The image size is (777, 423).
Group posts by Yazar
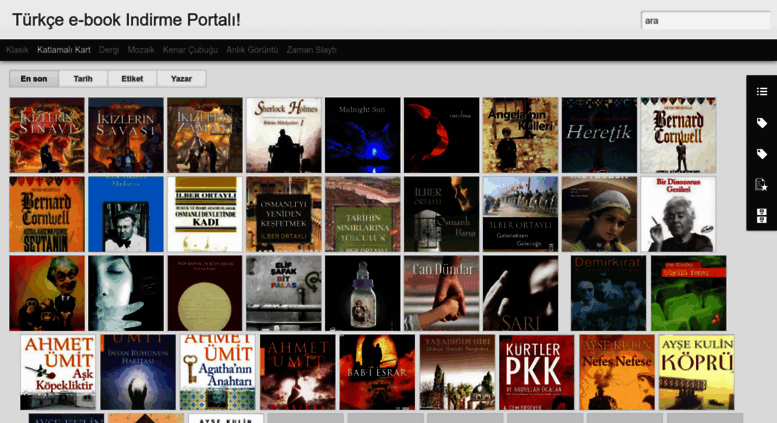tap(181, 78)
